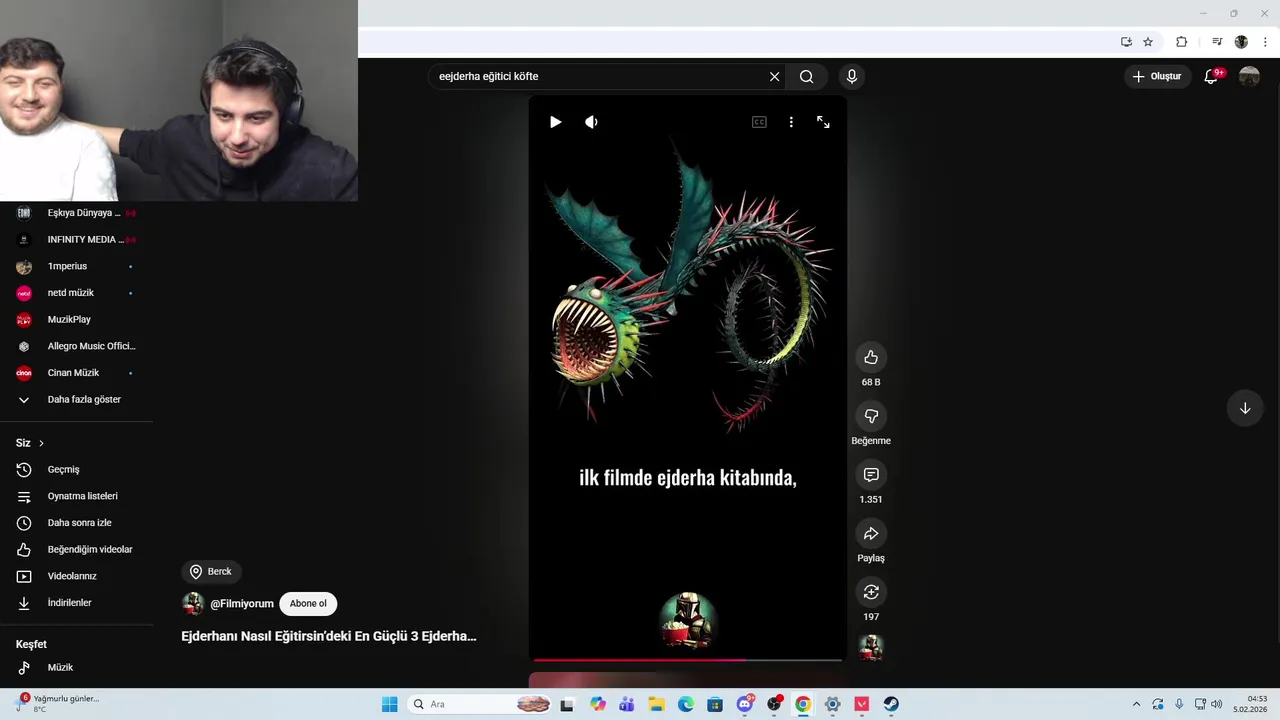The image size is (1280, 720).
Task: Bookmark this page with the star icon
Action: [x=1148, y=42]
